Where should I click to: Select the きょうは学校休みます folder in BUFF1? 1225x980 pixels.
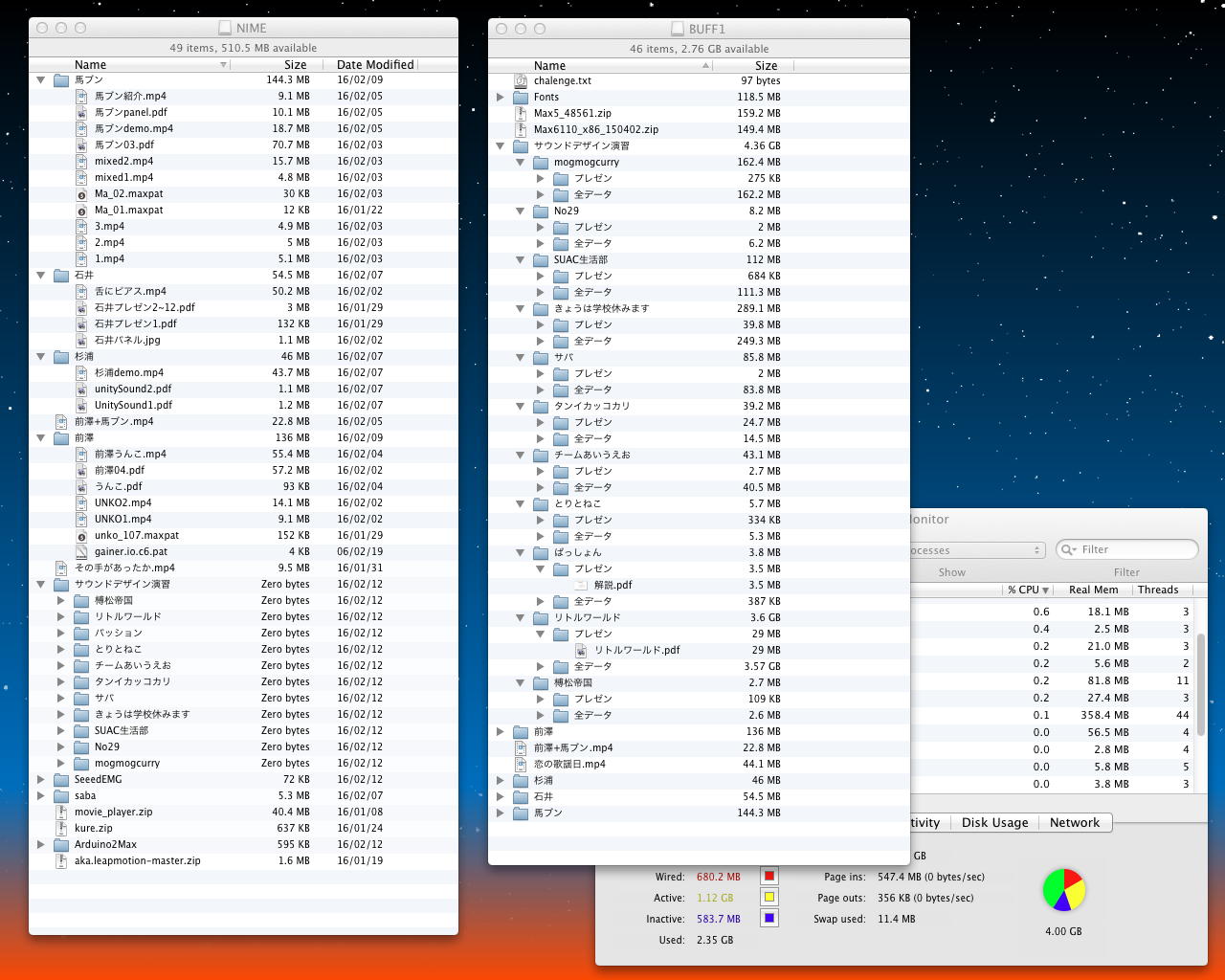click(699, 308)
